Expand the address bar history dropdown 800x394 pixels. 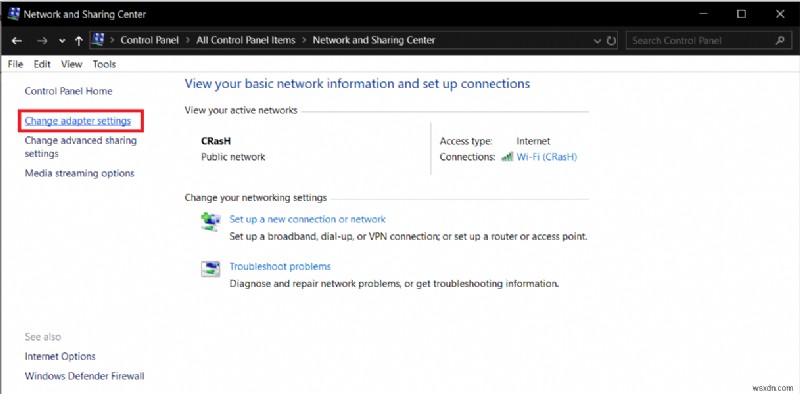(x=597, y=41)
